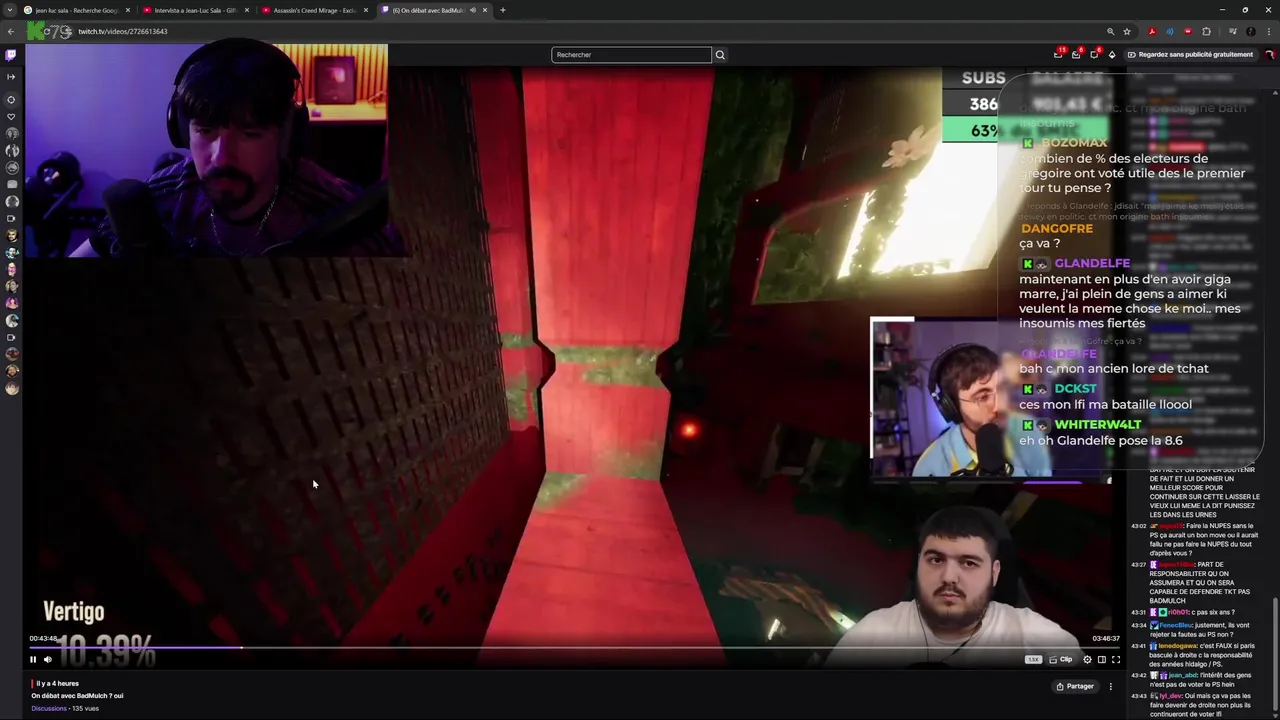
Task: Switch to Assassin's Creed Mirage tab
Action: click(313, 10)
